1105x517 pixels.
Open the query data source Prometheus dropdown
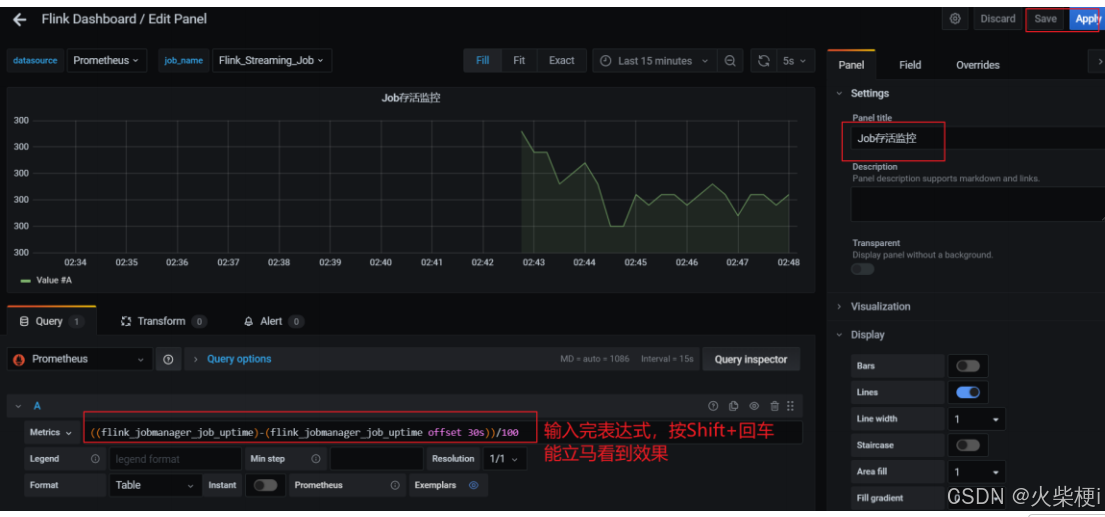pos(80,359)
